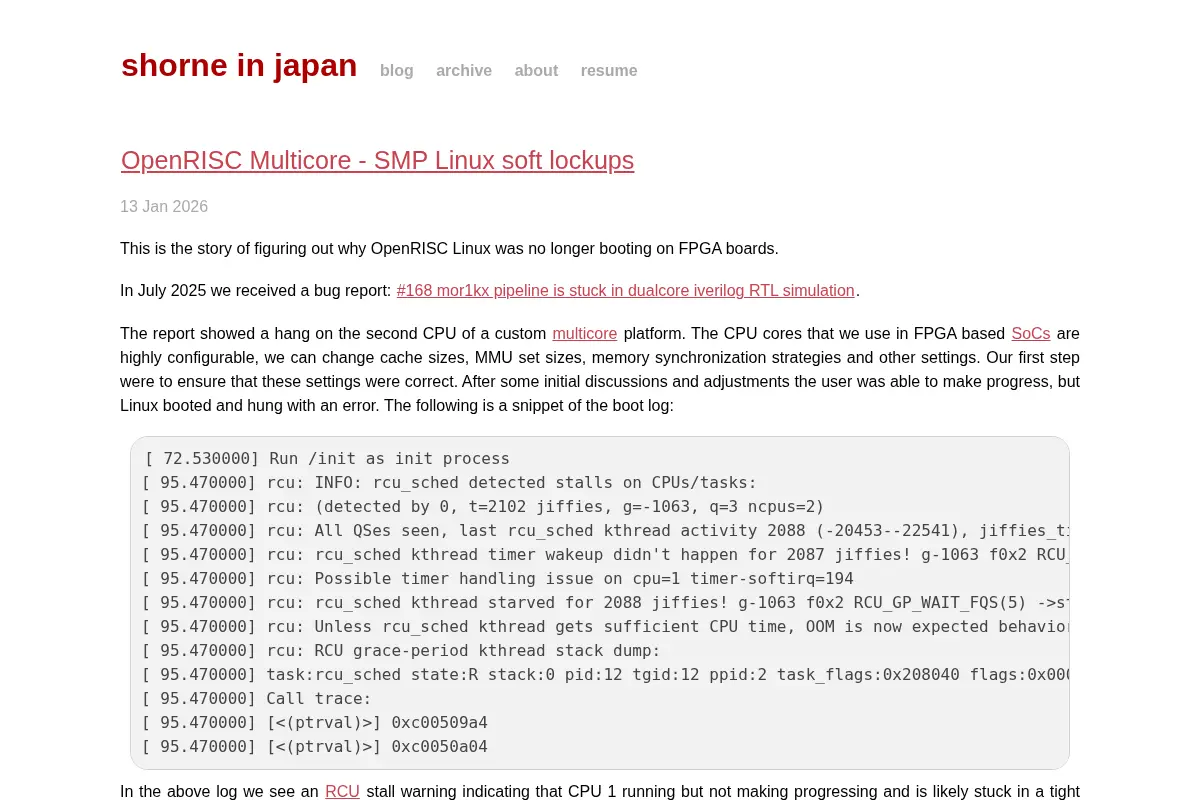Click 'RCU grace-period kthread stack dump' line
The height and width of the screenshot is (800, 1200).
click(402, 651)
